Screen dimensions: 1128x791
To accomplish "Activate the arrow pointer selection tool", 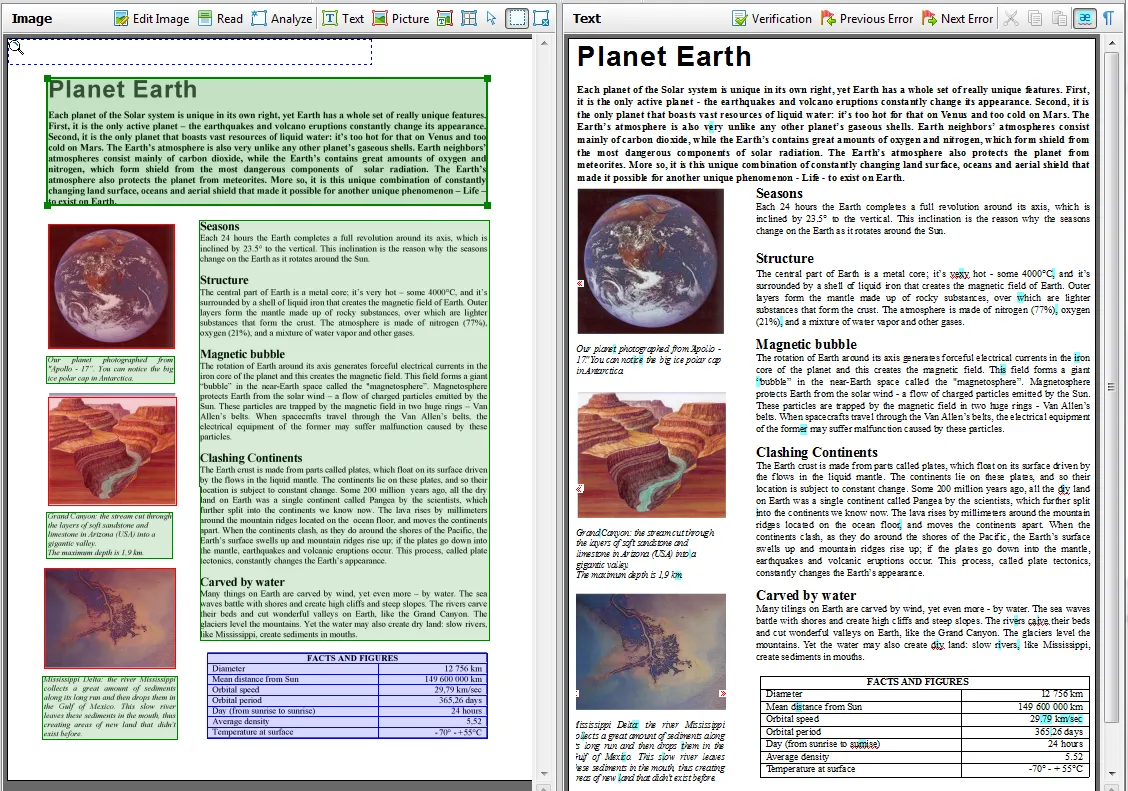I will point(491,19).
